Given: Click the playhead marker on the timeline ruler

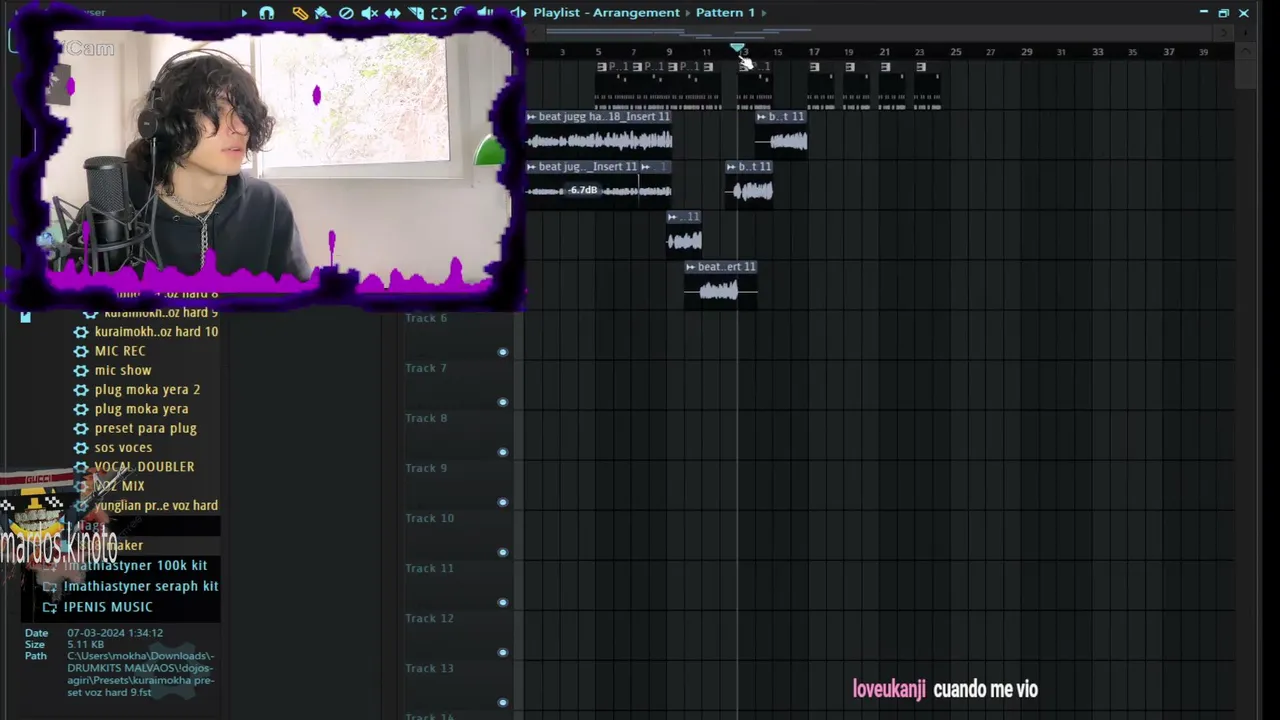Looking at the screenshot, I should [737, 49].
